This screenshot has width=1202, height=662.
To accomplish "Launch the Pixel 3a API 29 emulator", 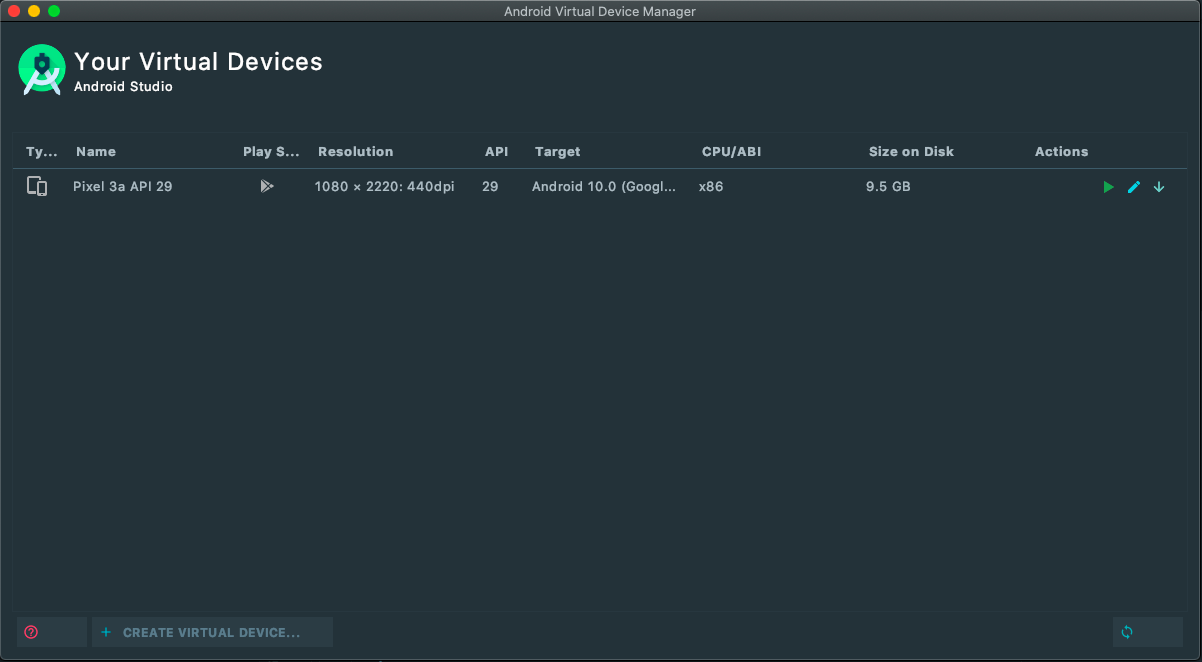I will [1108, 186].
